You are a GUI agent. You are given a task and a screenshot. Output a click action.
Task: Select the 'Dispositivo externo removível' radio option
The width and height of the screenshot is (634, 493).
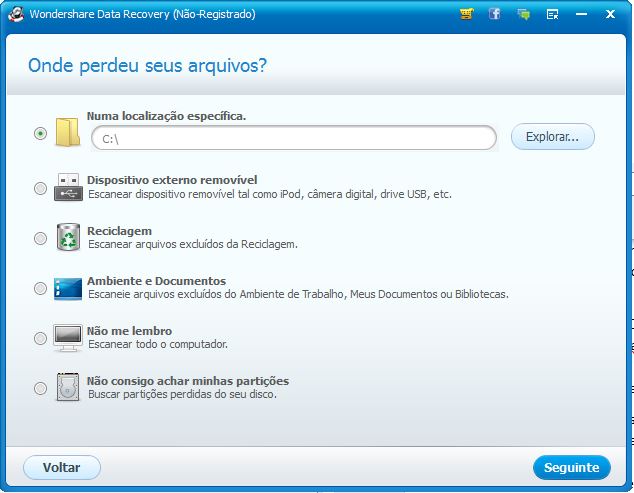click(40, 188)
